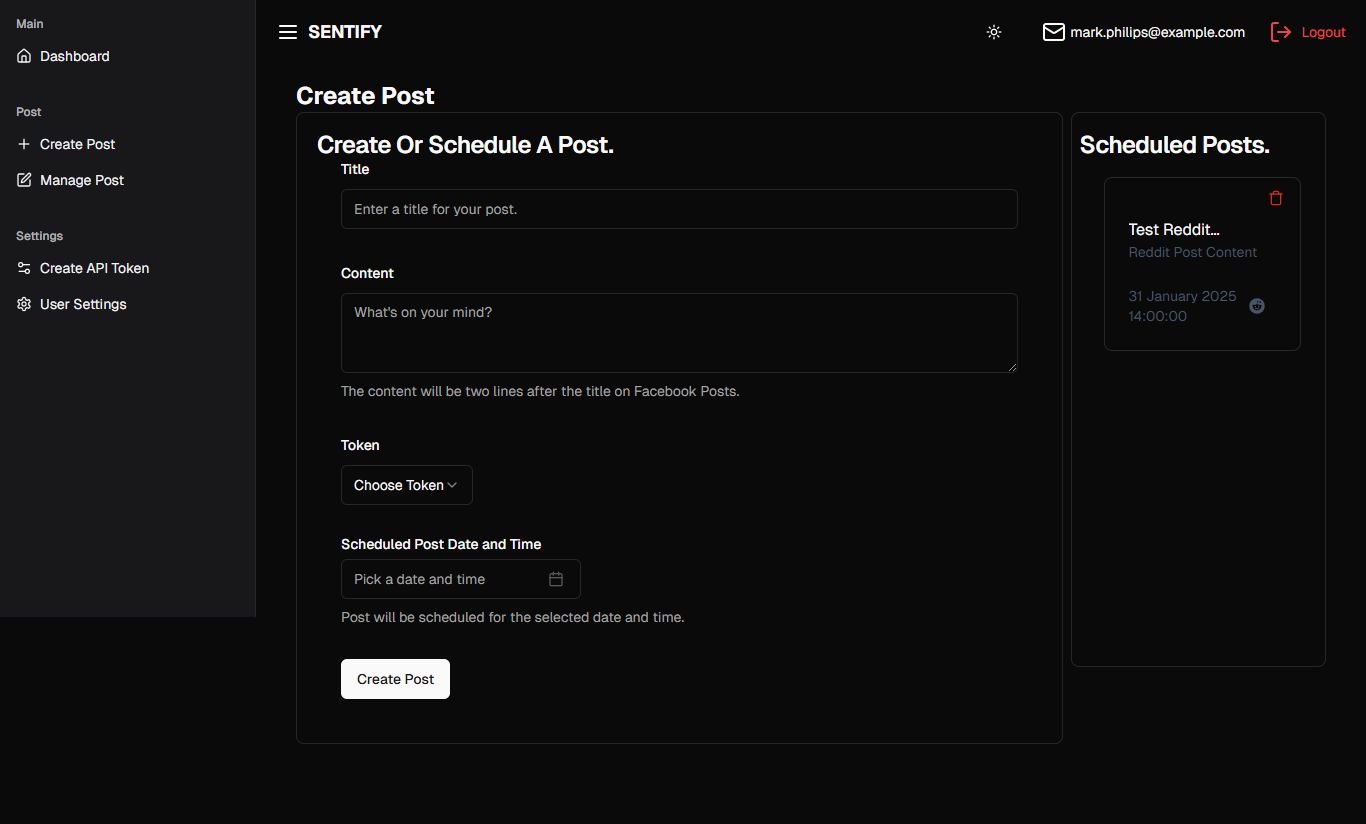1366x824 pixels.
Task: Click the SENTIFY logo text
Action: click(x=345, y=32)
